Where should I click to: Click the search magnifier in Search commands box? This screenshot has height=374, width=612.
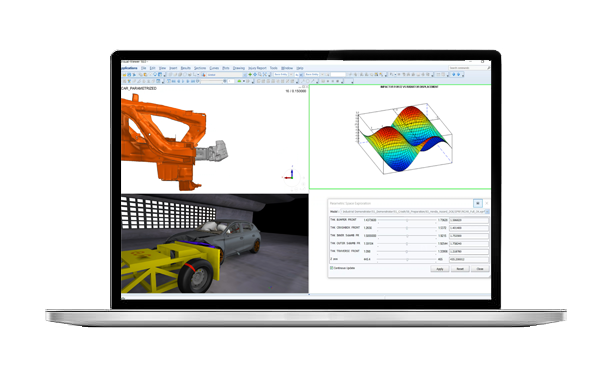[x=489, y=68]
